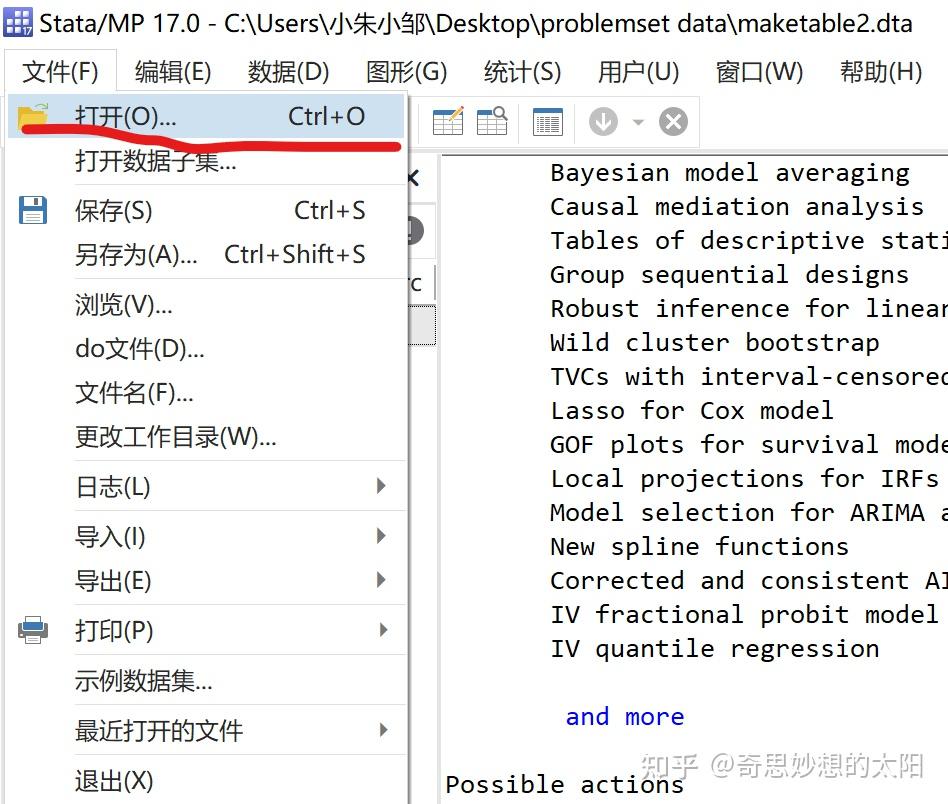
Task: Open the 窗口(W) menu
Action: pyautogui.click(x=759, y=72)
